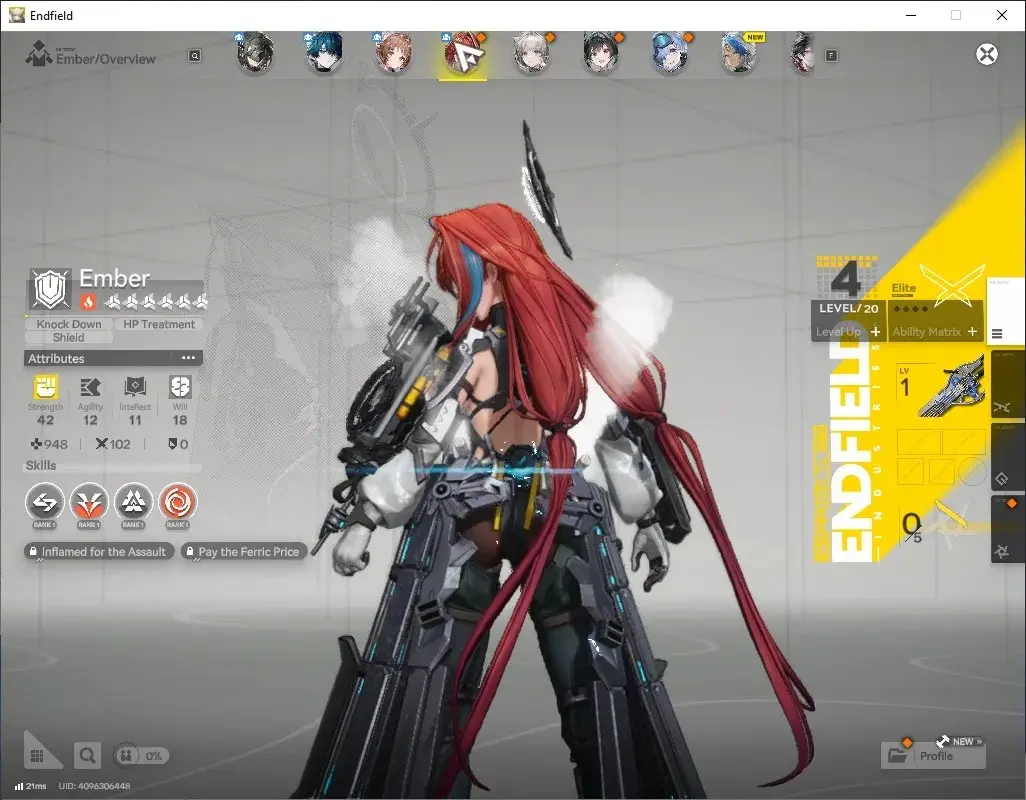Click the E next-operator key icon
The image size is (1026, 800).
pyautogui.click(x=831, y=56)
